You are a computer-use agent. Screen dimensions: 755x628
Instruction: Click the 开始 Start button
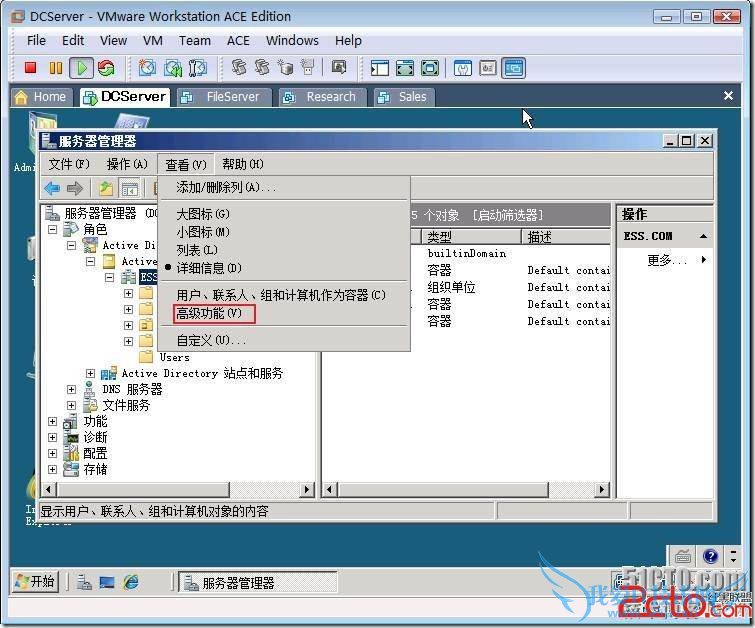click(x=34, y=582)
